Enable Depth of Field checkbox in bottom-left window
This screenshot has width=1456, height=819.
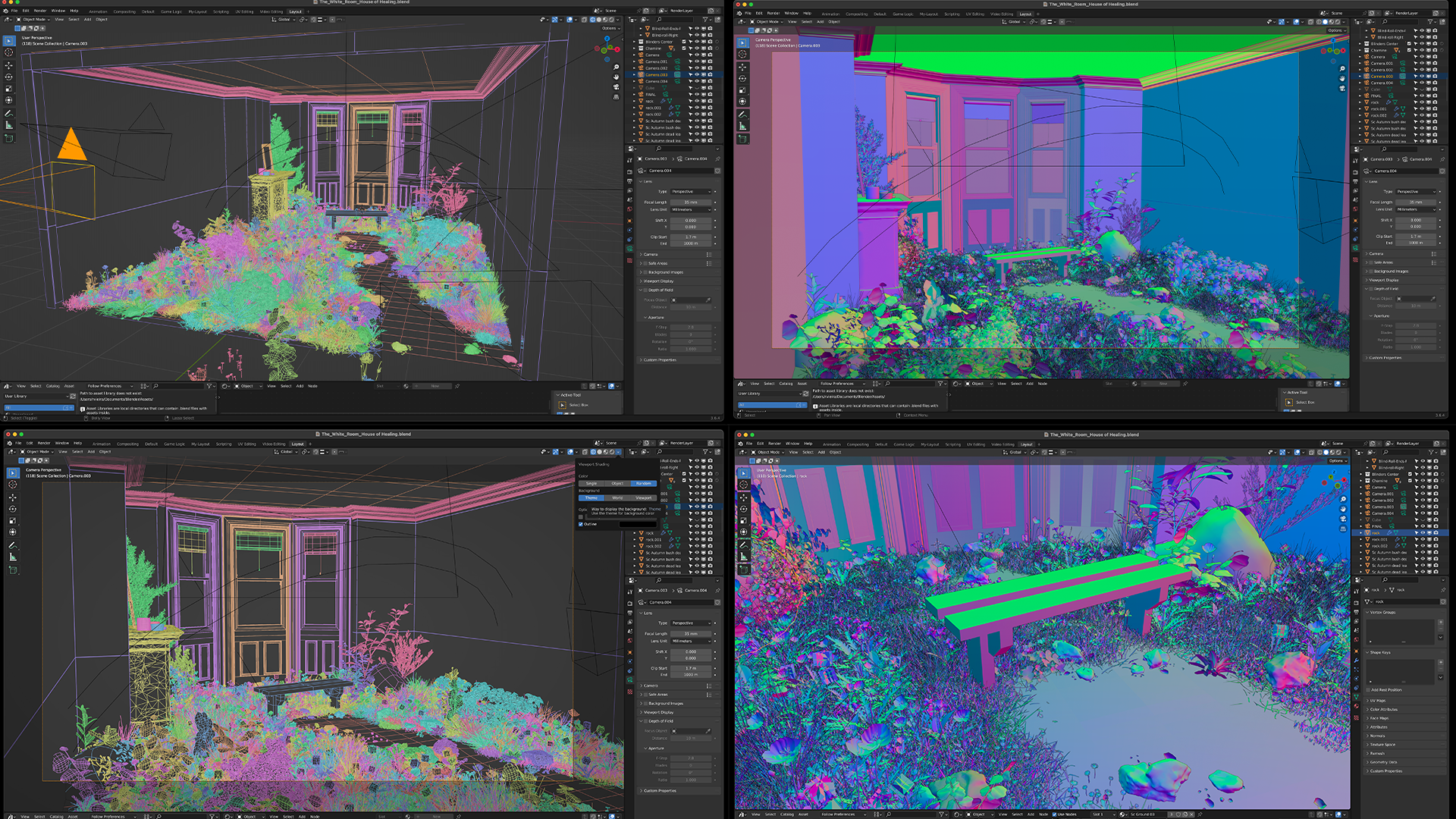click(x=645, y=721)
